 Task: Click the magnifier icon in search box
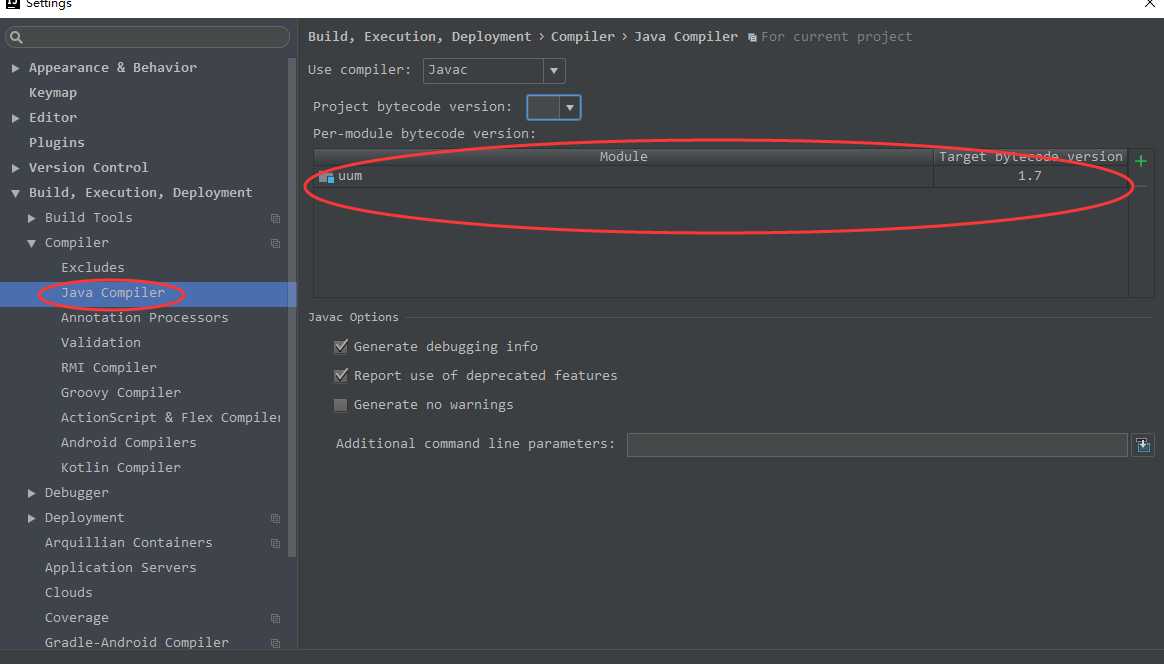click(x=17, y=38)
